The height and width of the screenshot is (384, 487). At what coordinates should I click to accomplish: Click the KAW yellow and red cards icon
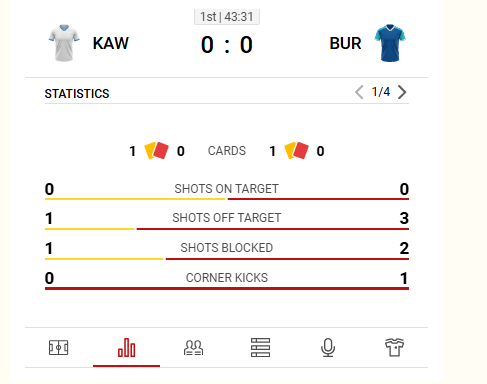[156, 151]
